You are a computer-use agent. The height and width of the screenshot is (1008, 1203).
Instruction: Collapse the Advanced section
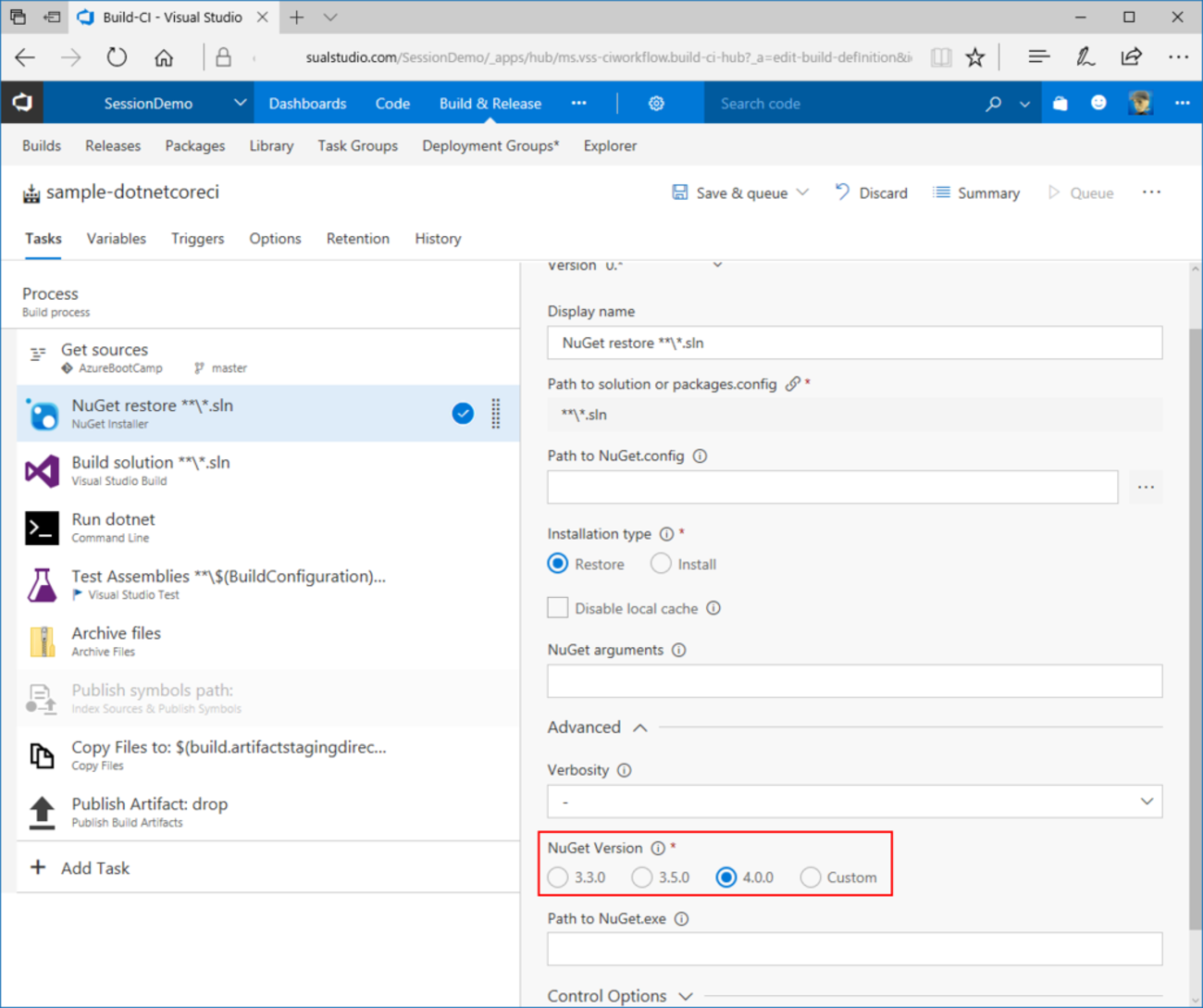[x=639, y=728]
